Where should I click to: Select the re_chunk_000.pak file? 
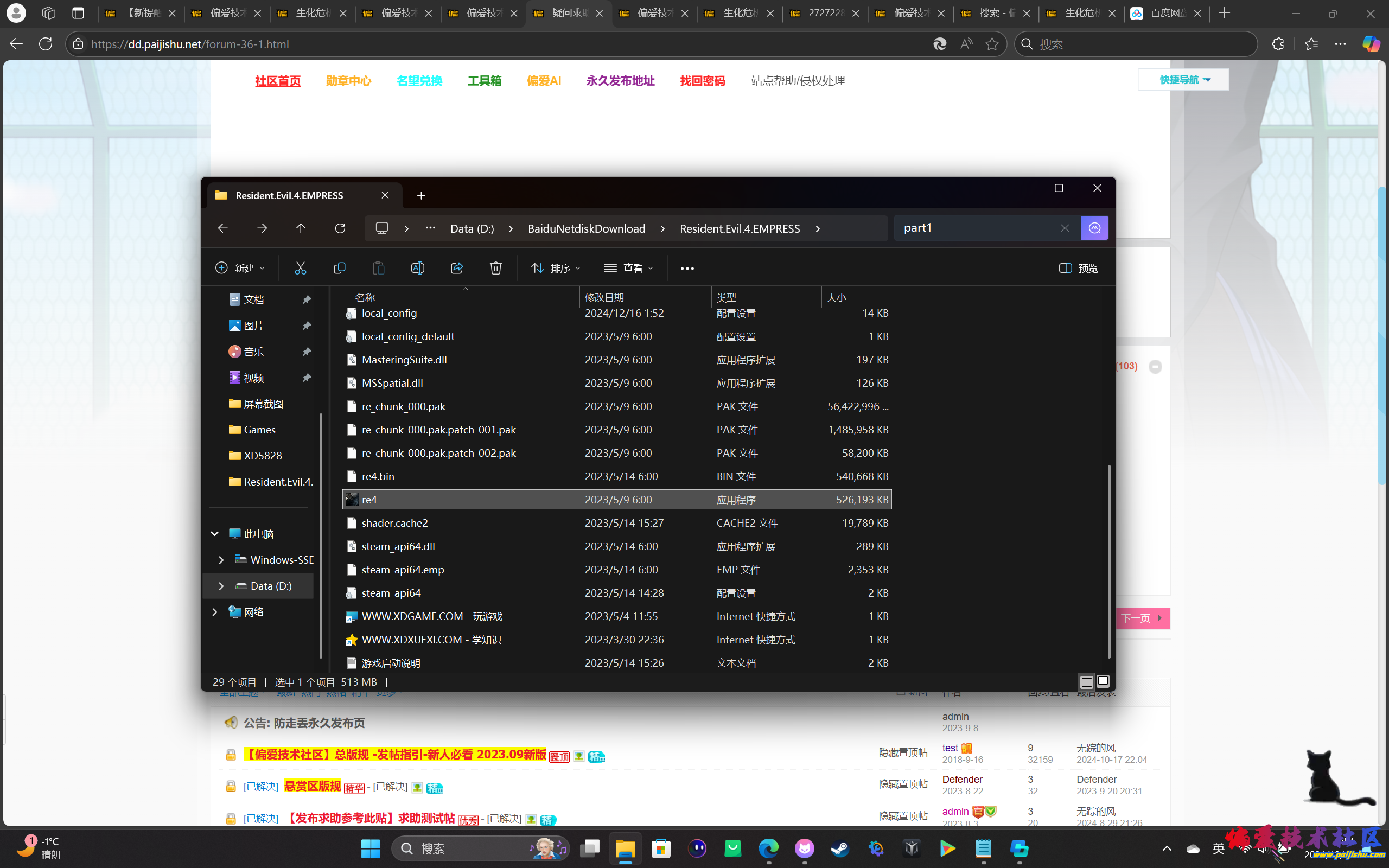point(616,406)
